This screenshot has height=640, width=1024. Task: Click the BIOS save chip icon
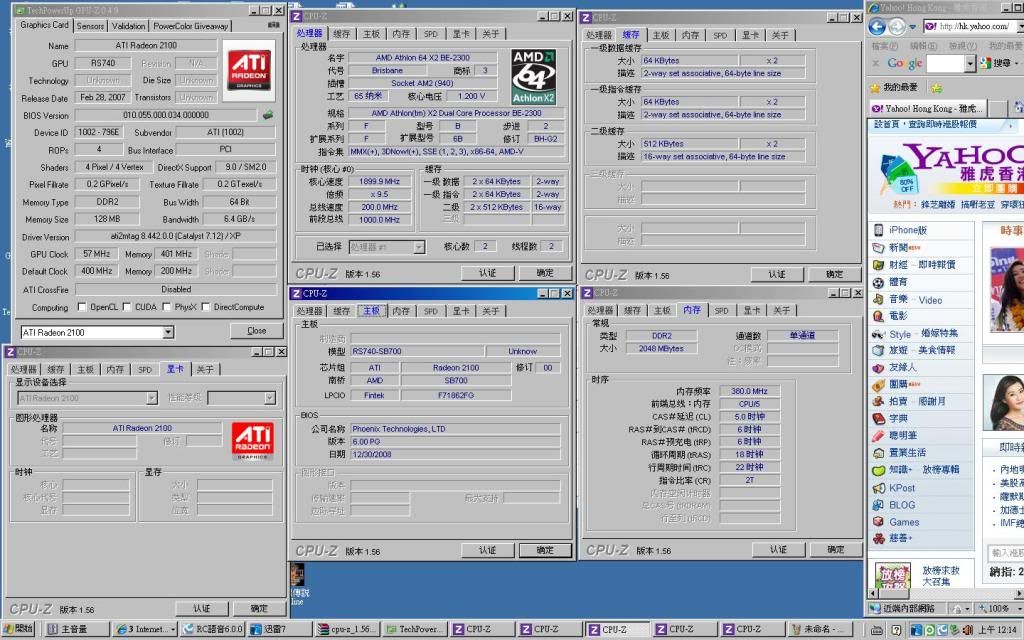click(268, 115)
